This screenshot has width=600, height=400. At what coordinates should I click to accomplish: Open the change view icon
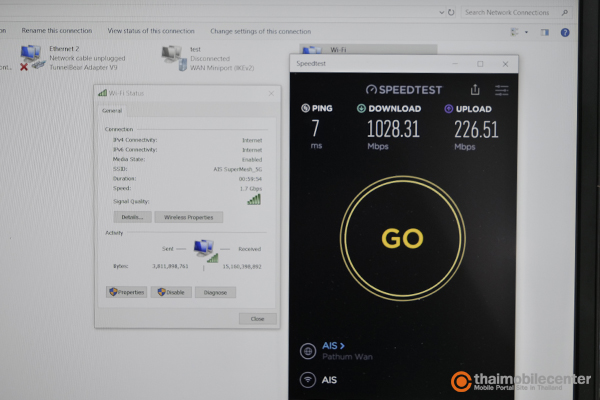point(515,32)
